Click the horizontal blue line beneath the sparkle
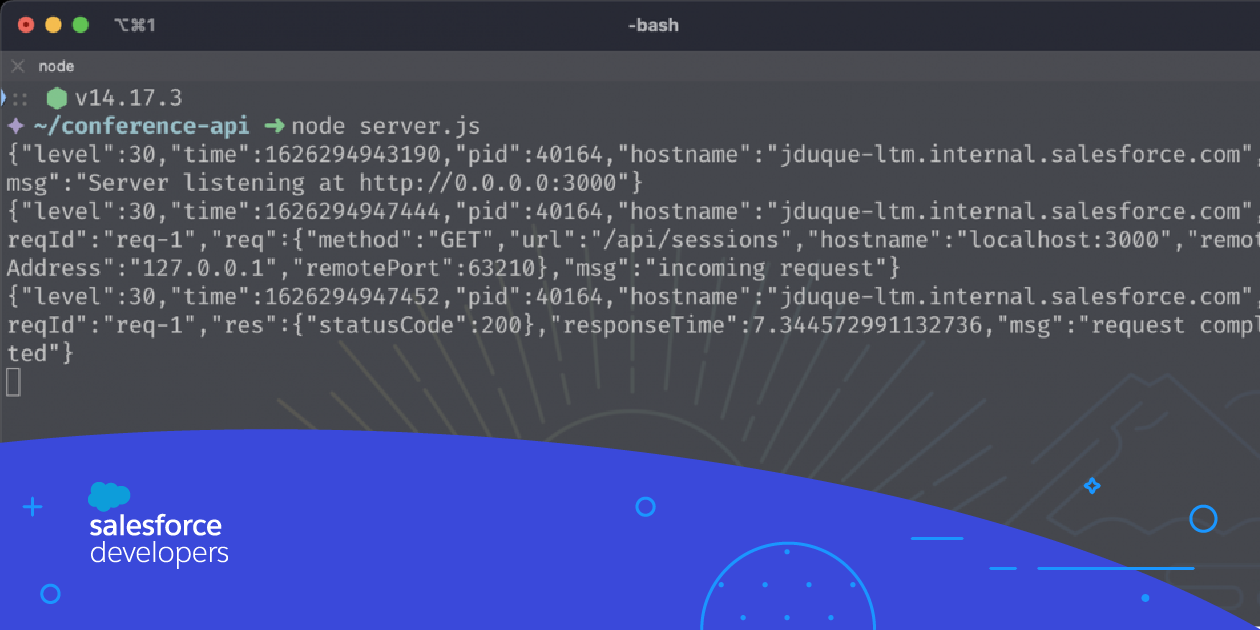The height and width of the screenshot is (630, 1260). click(1114, 566)
